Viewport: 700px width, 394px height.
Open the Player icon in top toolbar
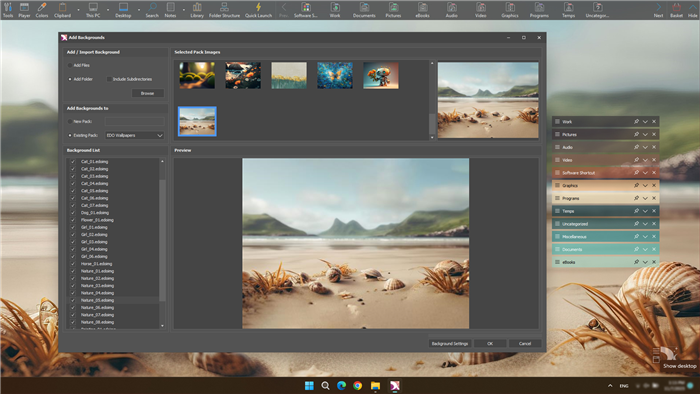24,9
